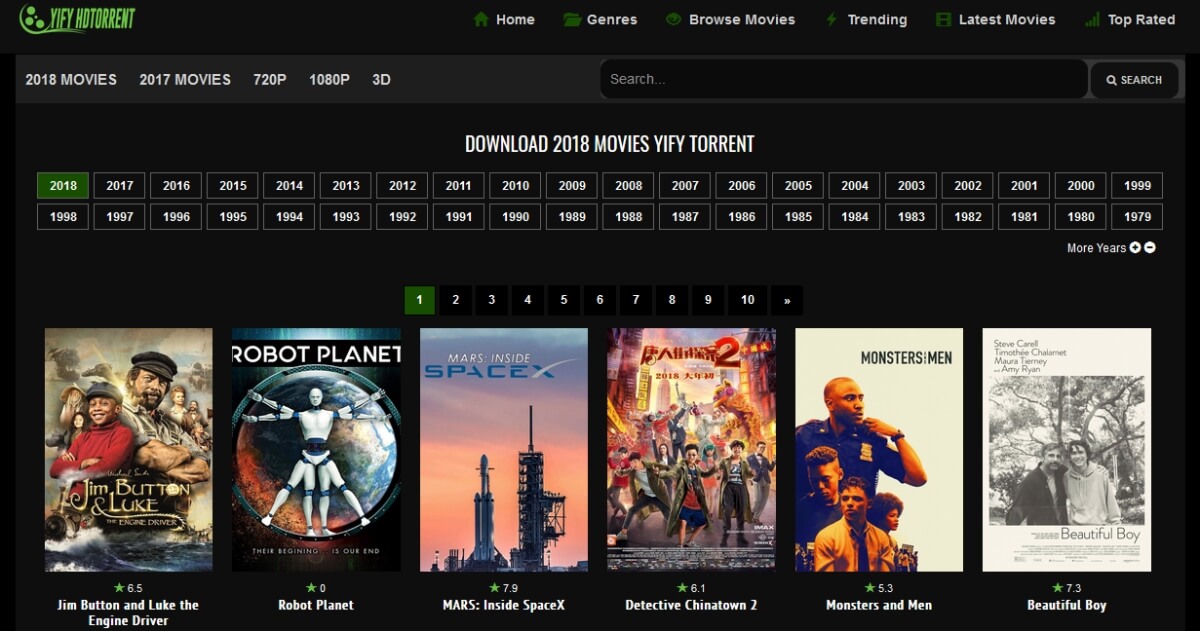
Task: Open the Jim Button and Luke poster
Action: tap(128, 450)
